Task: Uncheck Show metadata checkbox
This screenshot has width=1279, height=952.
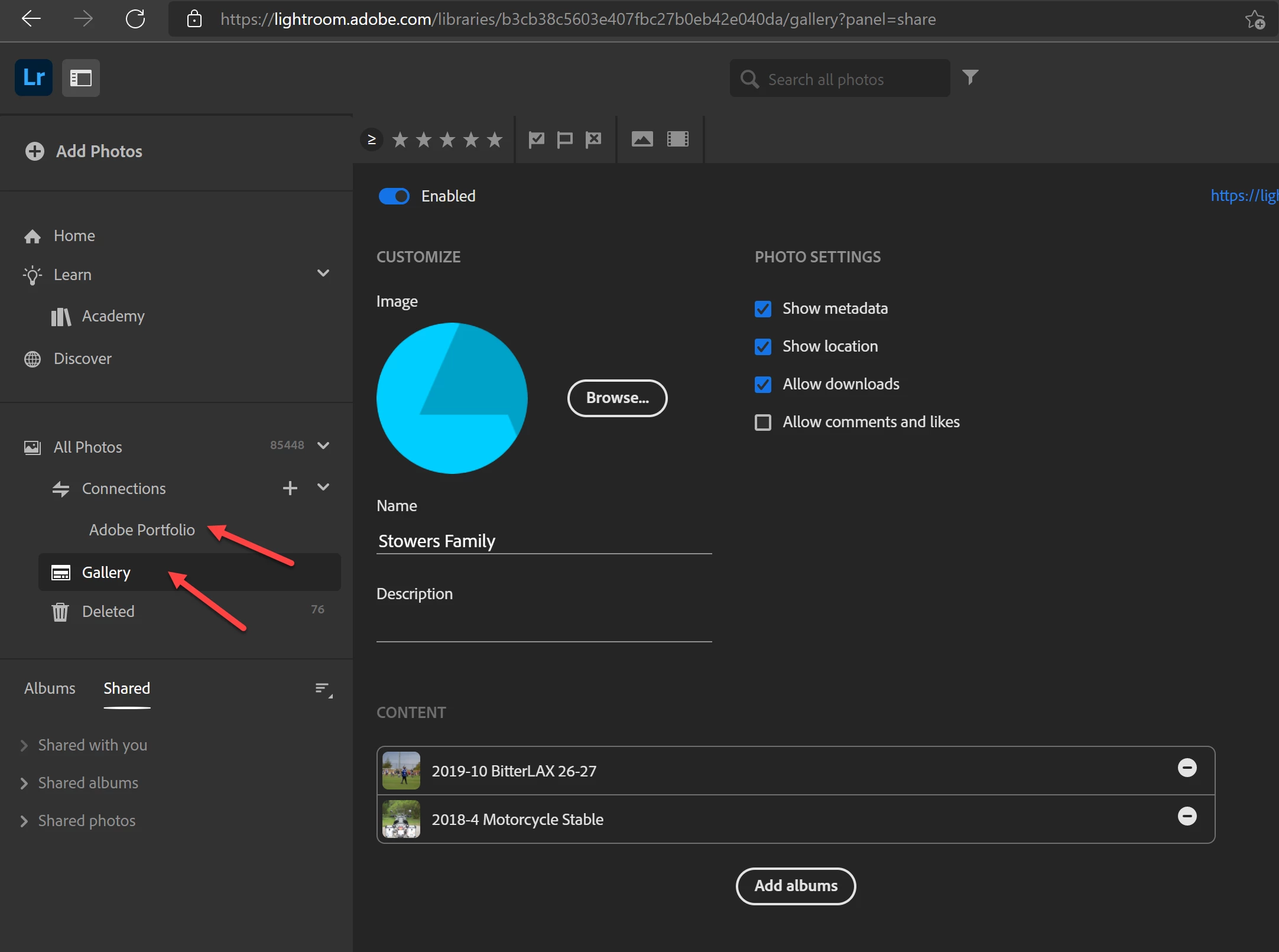Action: (763, 309)
